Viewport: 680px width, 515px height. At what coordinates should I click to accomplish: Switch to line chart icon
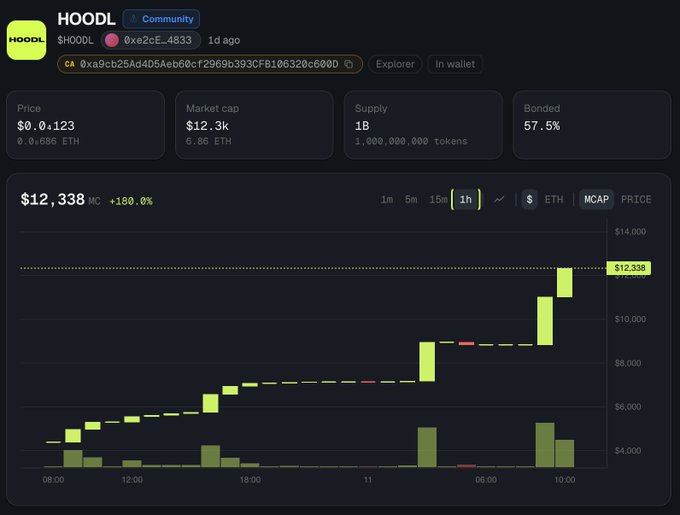point(499,199)
